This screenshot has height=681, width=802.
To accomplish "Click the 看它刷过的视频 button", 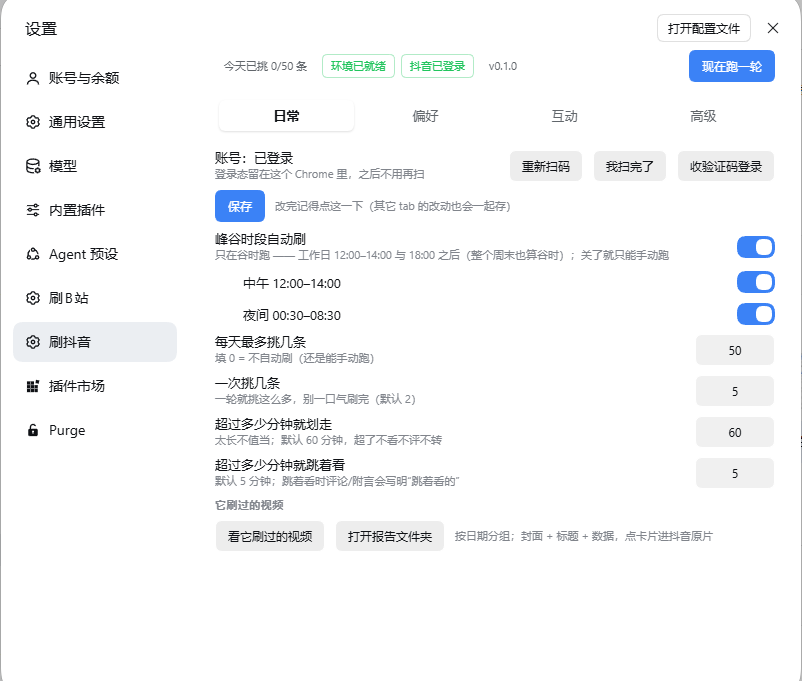I will (270, 536).
